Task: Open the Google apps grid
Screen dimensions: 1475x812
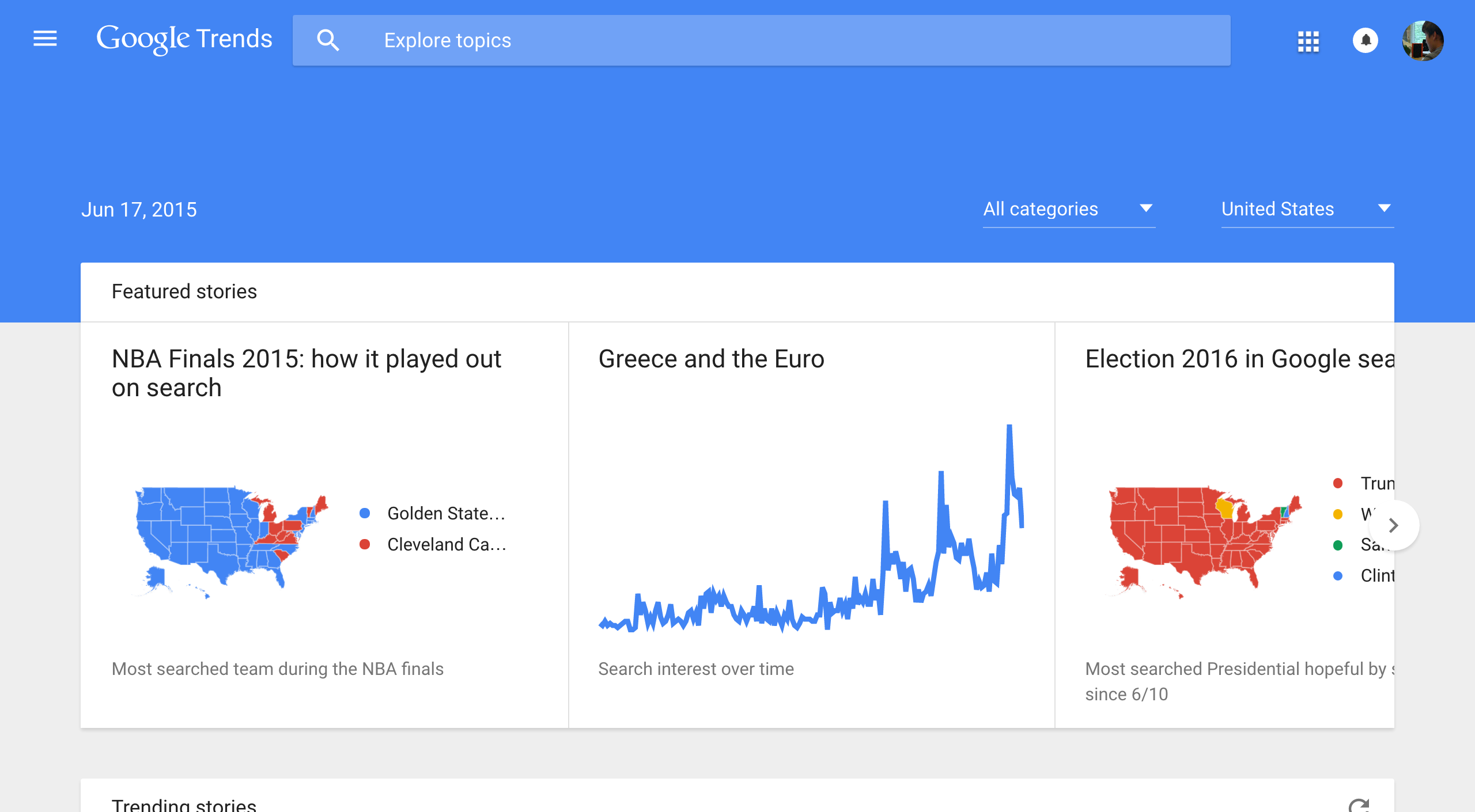Action: (1308, 41)
